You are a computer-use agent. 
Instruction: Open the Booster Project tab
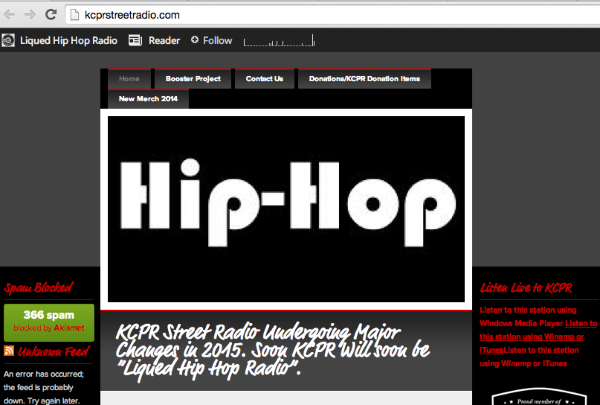coord(193,78)
